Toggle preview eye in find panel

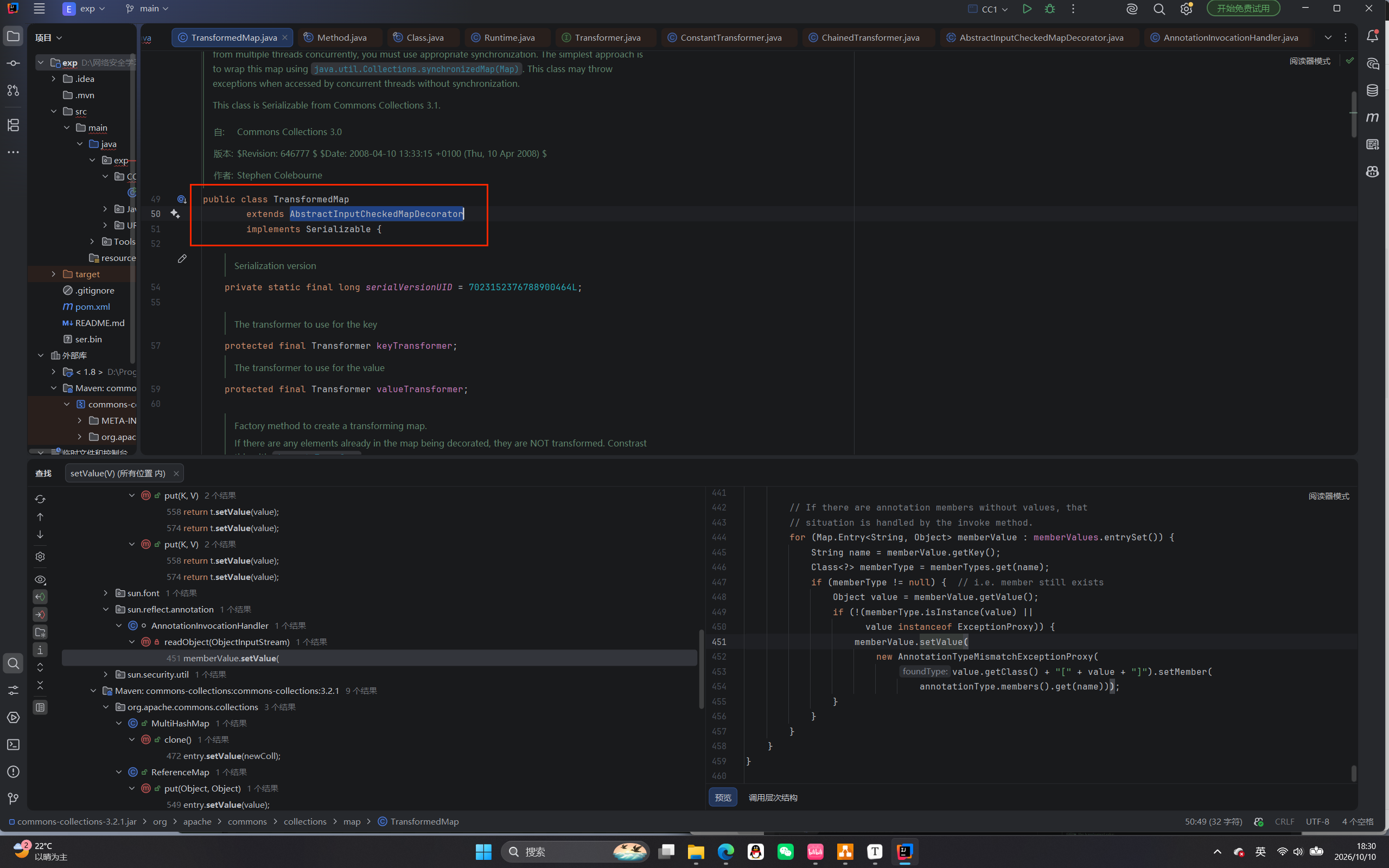pyautogui.click(x=40, y=579)
